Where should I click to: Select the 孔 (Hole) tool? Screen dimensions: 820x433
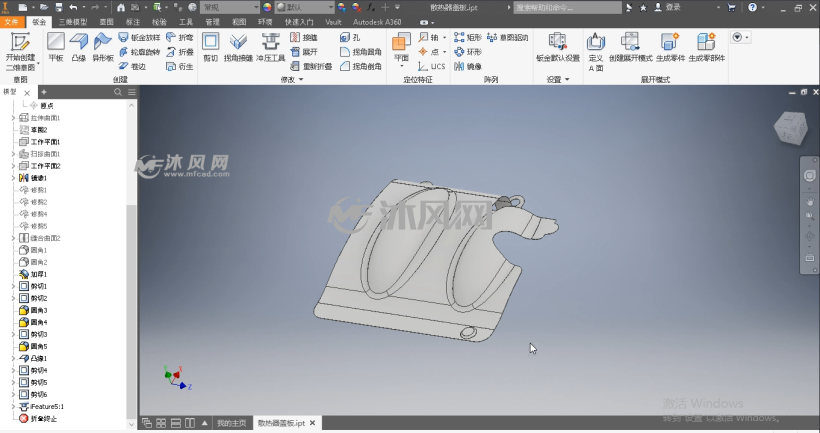click(x=350, y=37)
